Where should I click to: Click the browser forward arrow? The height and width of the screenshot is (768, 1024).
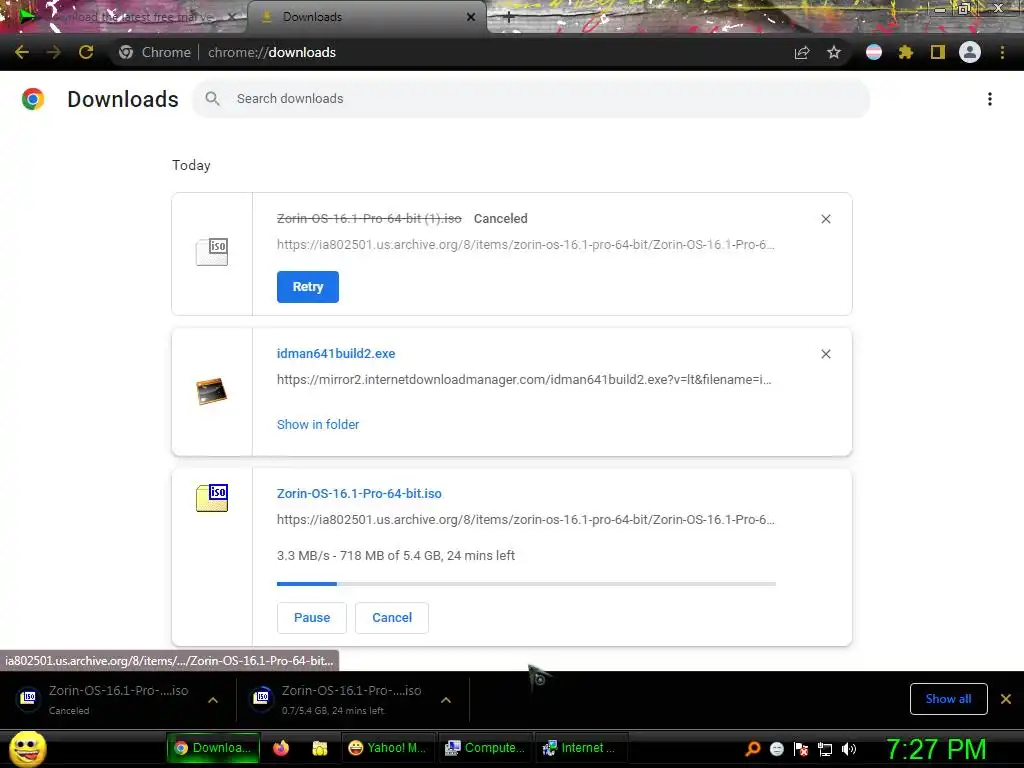point(54,52)
